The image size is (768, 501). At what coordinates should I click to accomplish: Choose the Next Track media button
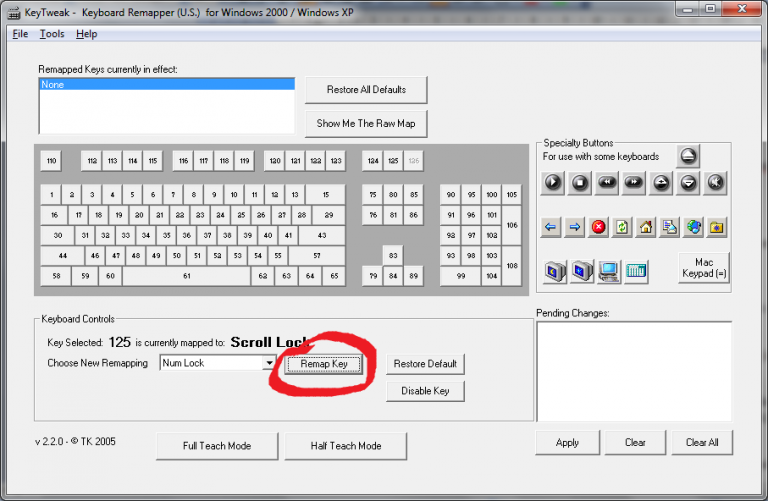633,183
